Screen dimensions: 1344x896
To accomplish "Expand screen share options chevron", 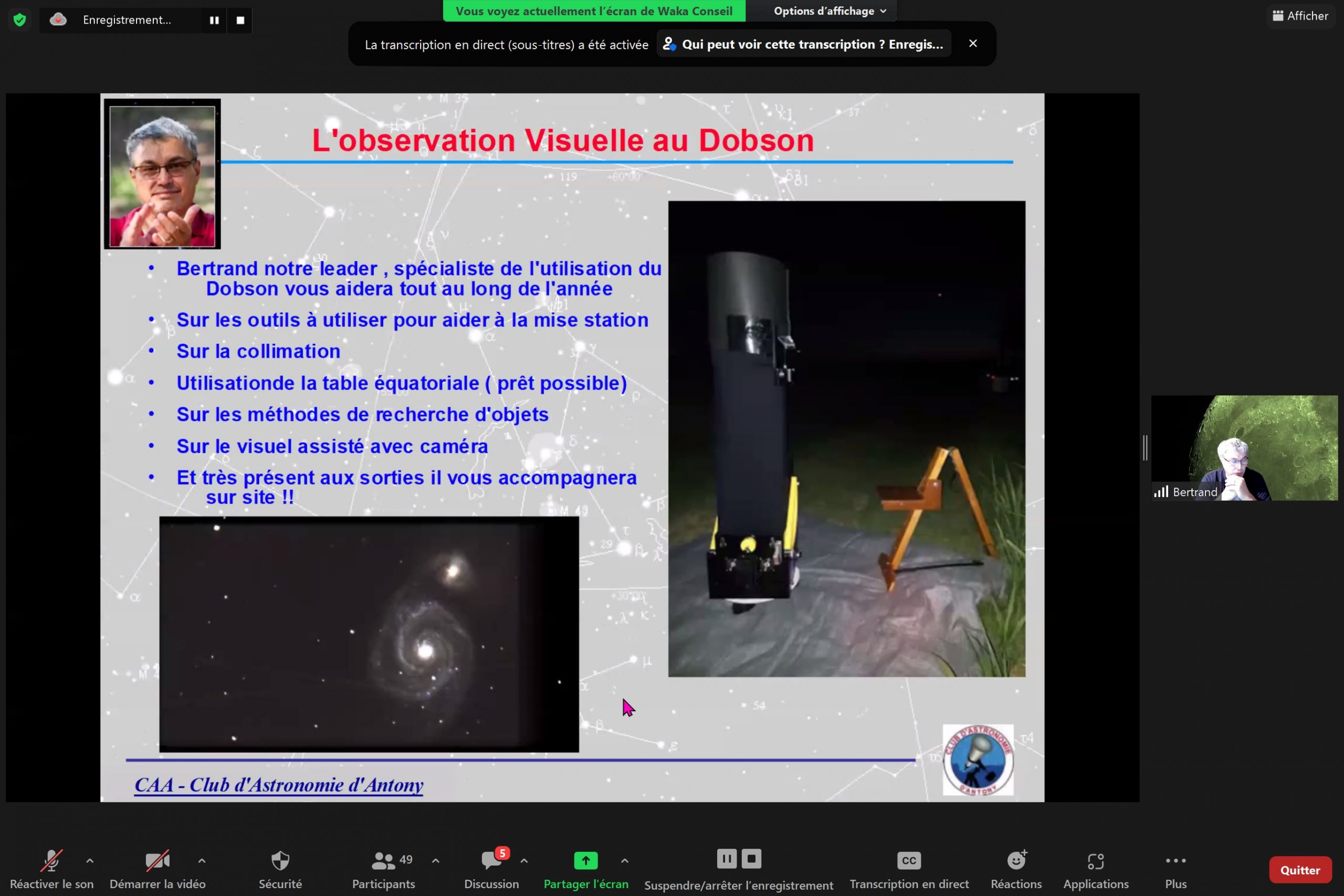I will [625, 861].
